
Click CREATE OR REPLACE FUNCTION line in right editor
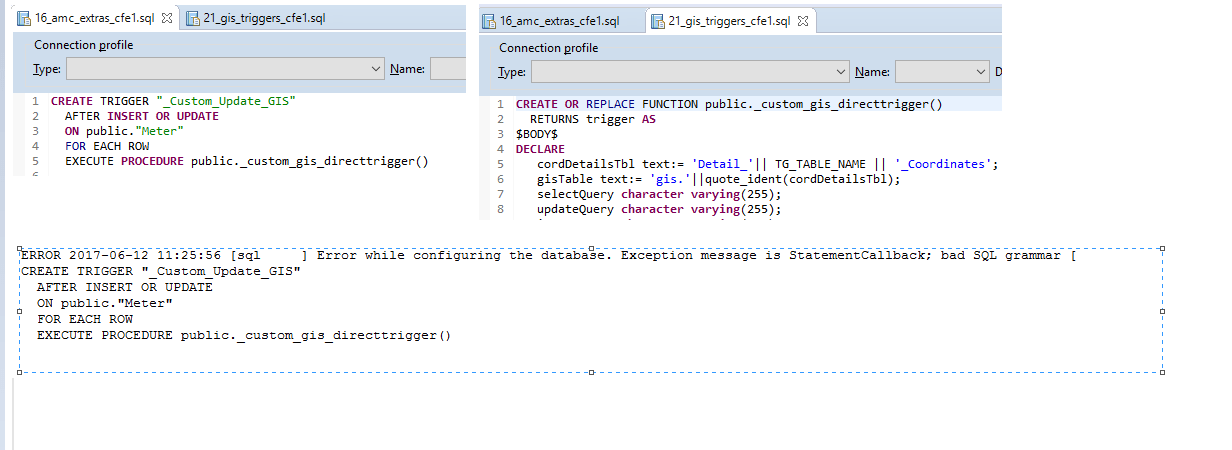729,104
